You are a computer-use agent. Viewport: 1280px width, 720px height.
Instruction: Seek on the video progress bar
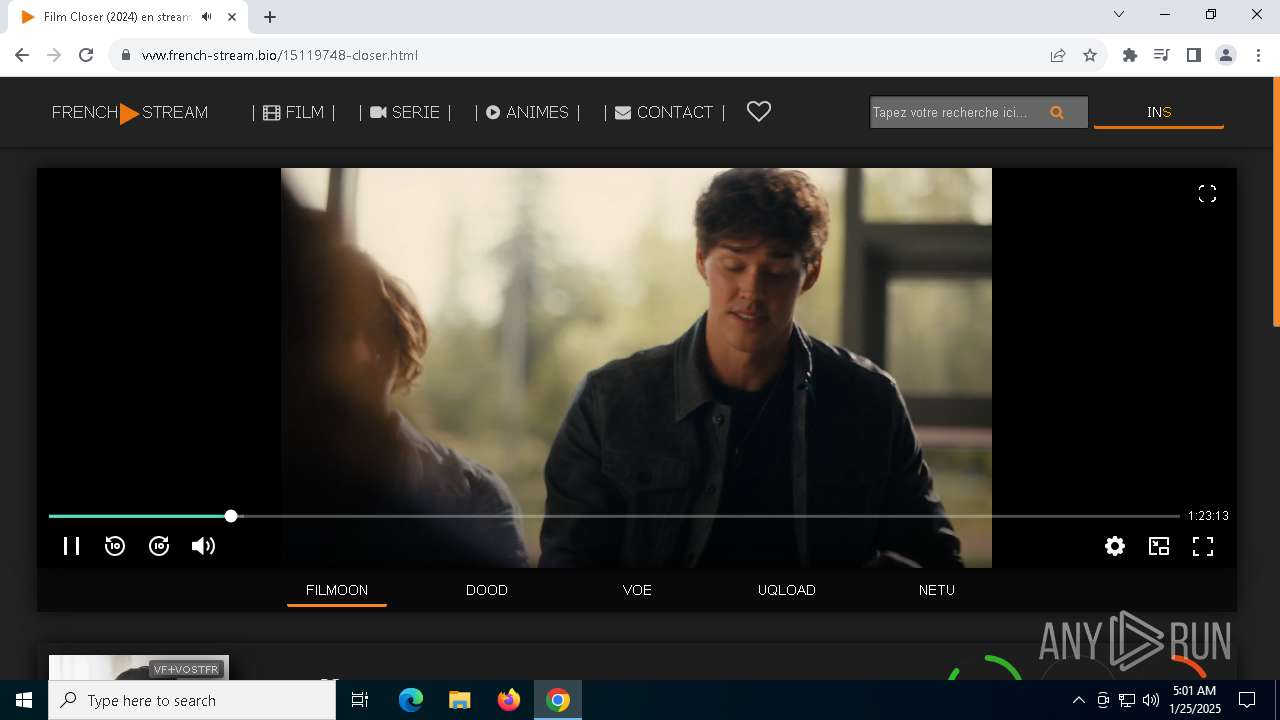click(x=614, y=516)
